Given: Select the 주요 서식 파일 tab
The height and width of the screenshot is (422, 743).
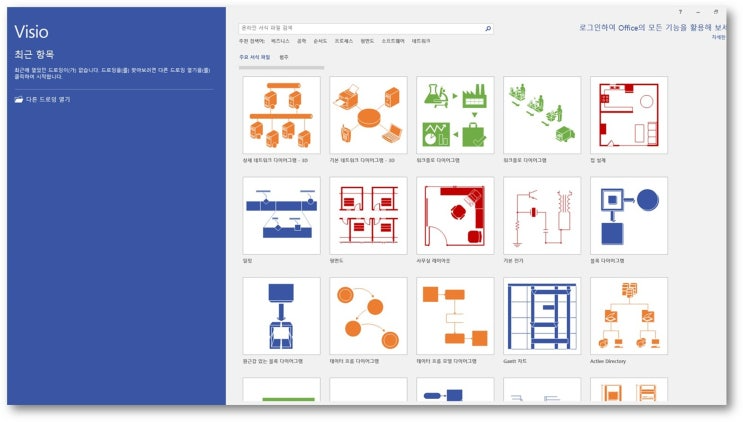Looking at the screenshot, I should point(254,57).
